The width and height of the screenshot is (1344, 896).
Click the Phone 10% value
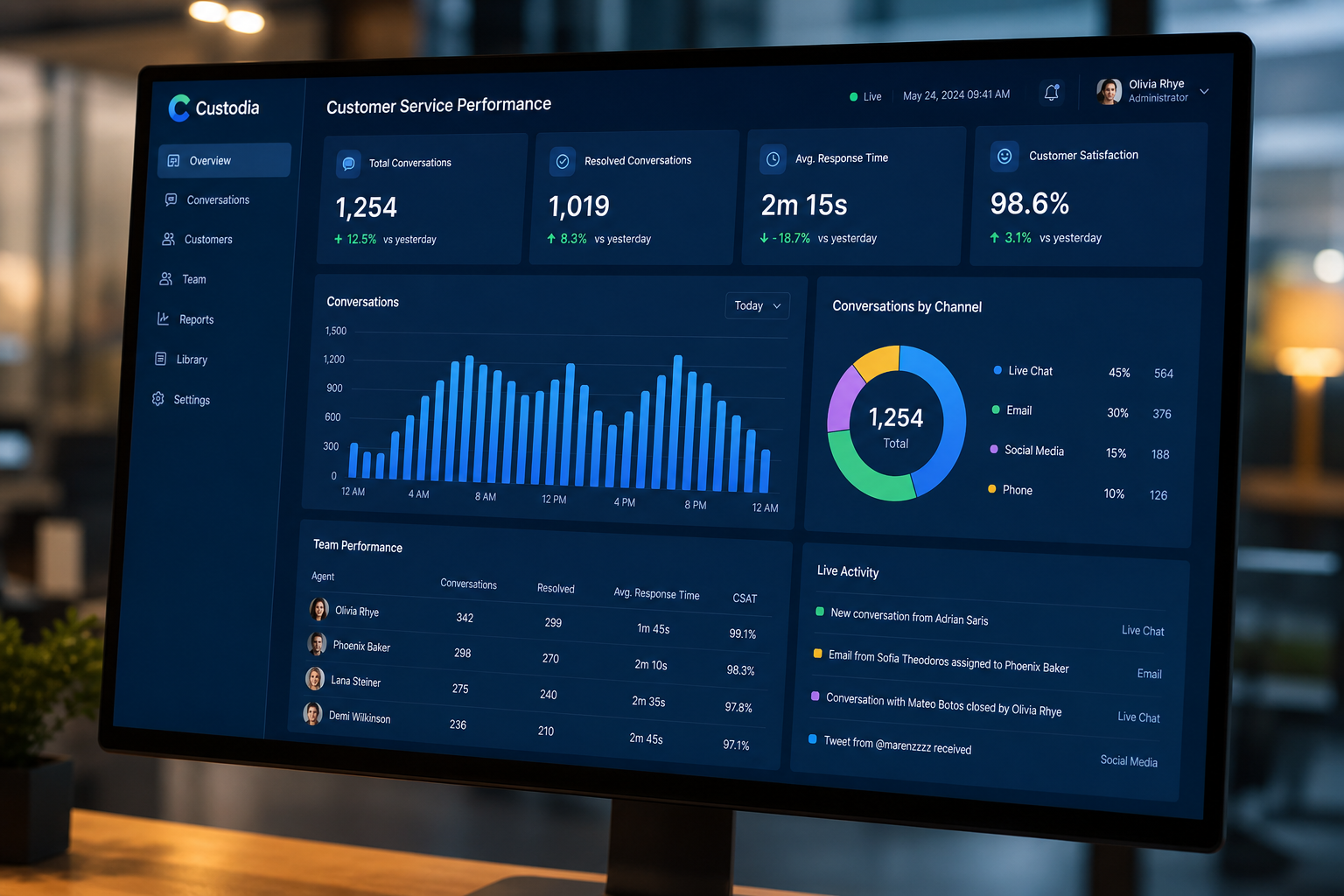point(1114,493)
